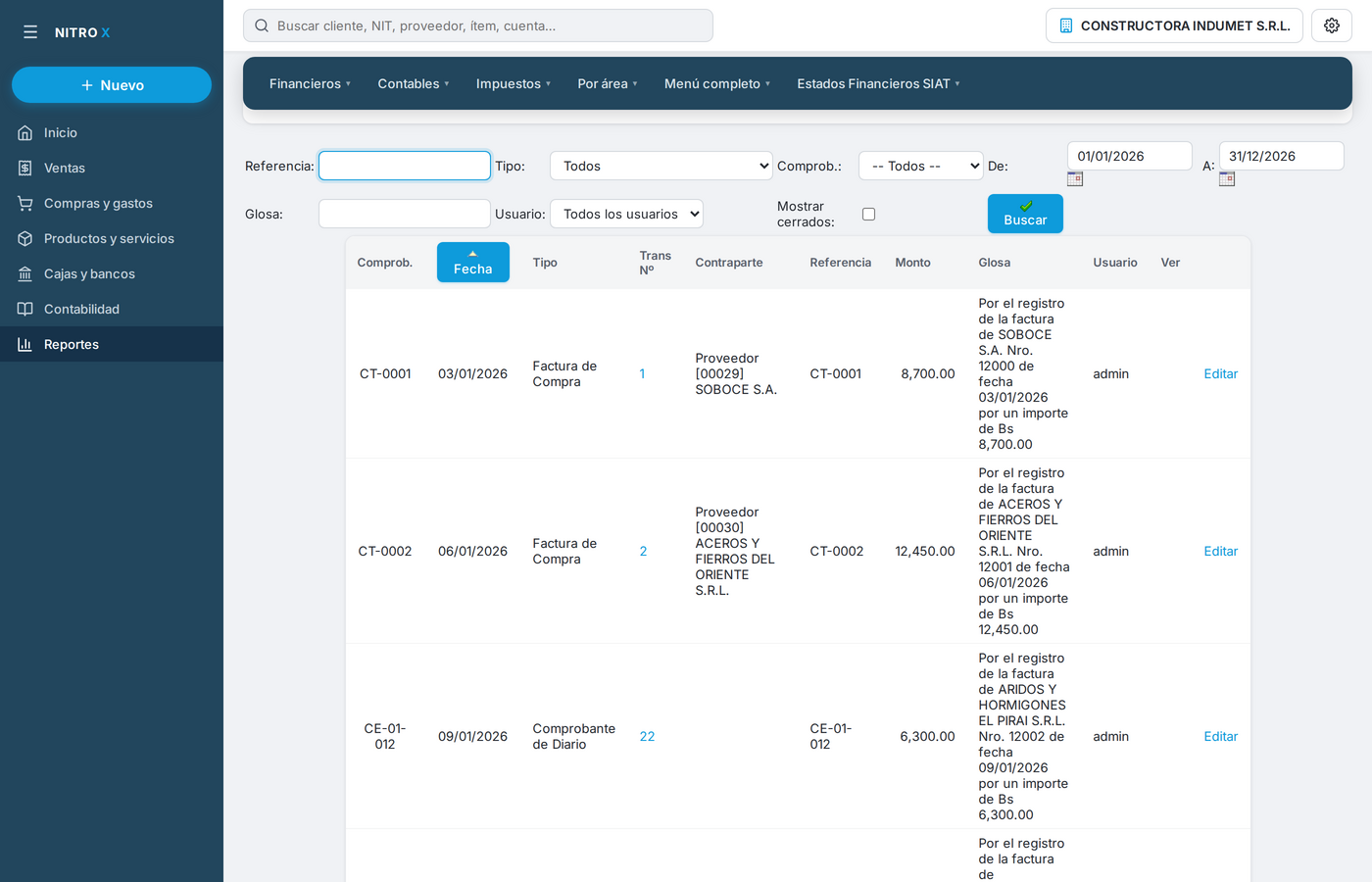Click the Ventas sidebar icon
Screen dimensions: 1372x882
coord(25,168)
